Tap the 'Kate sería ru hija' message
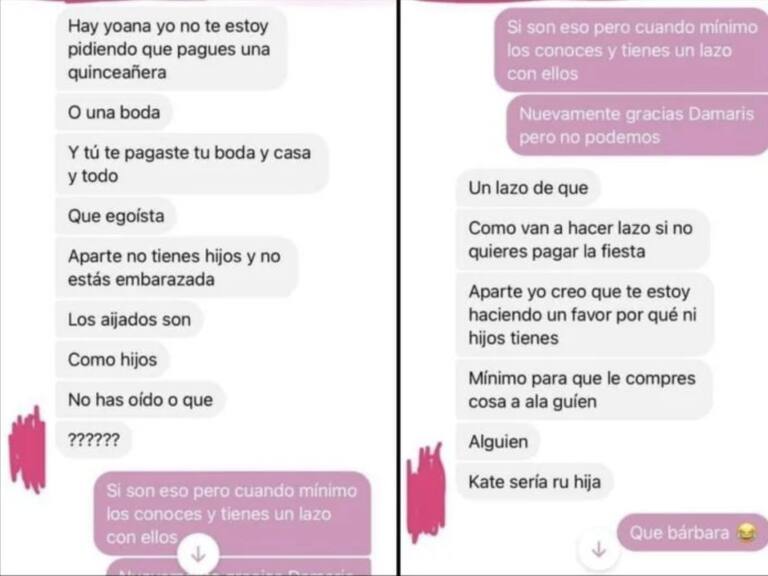 [x=534, y=481]
